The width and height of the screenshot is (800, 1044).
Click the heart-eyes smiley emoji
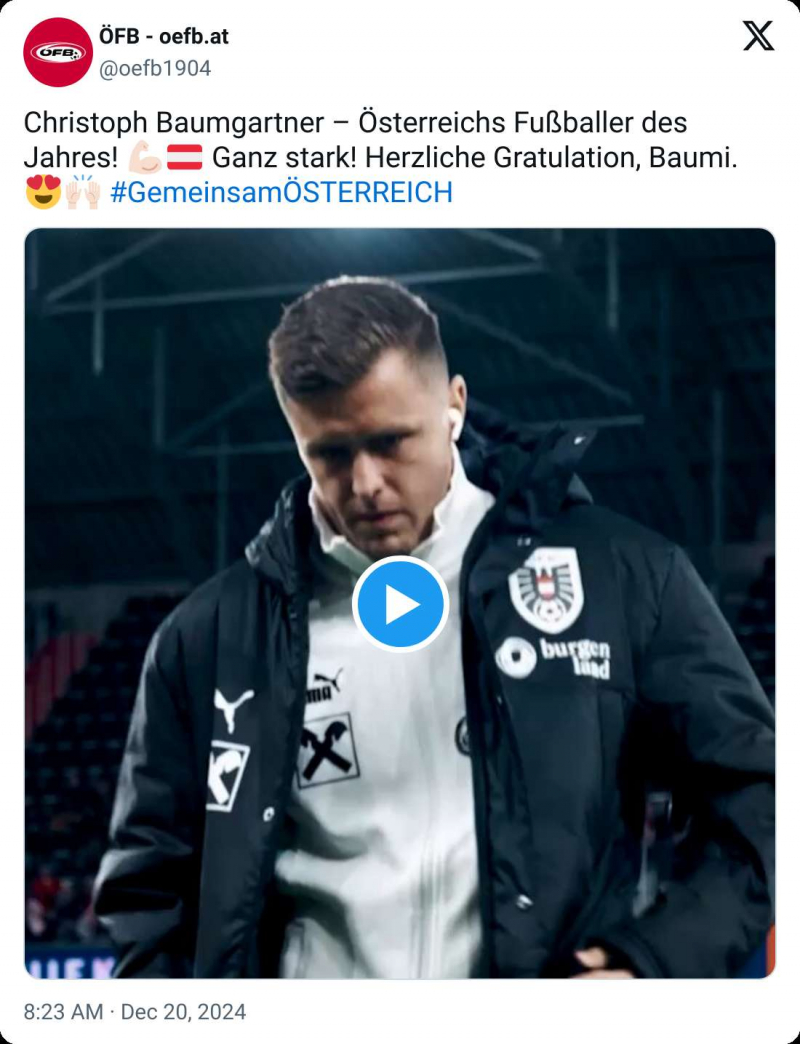(43, 192)
